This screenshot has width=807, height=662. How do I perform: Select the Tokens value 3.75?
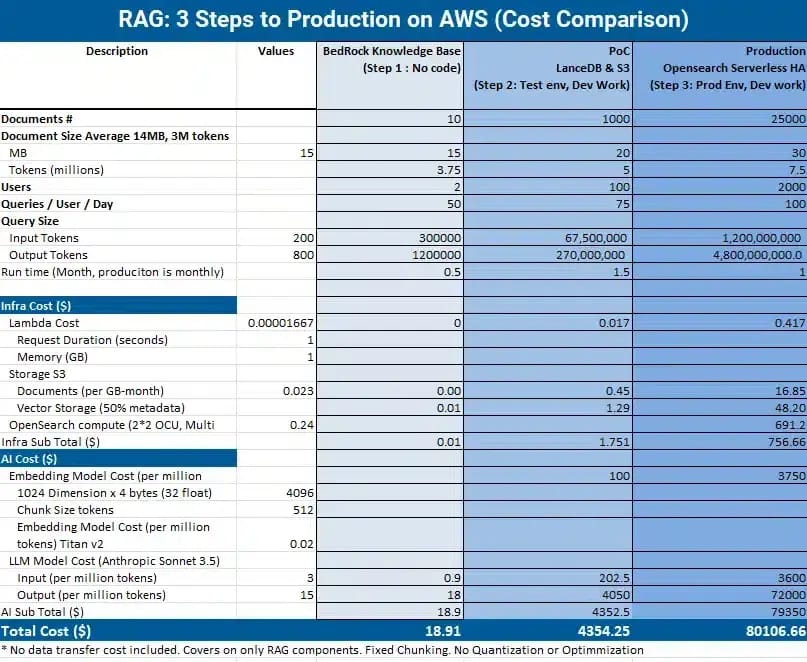tap(449, 170)
